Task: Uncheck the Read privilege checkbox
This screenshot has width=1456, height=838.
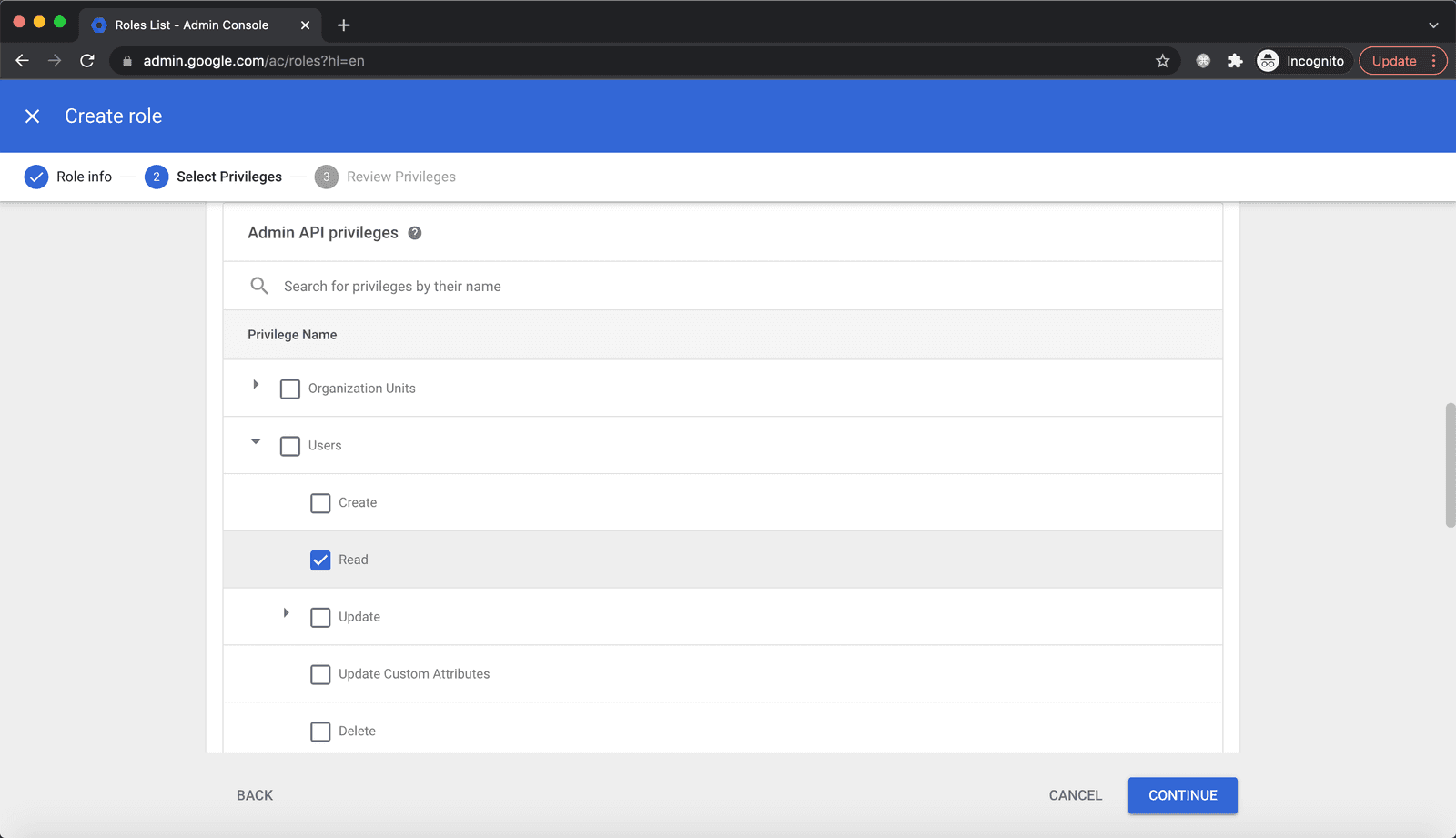Action: 320,560
